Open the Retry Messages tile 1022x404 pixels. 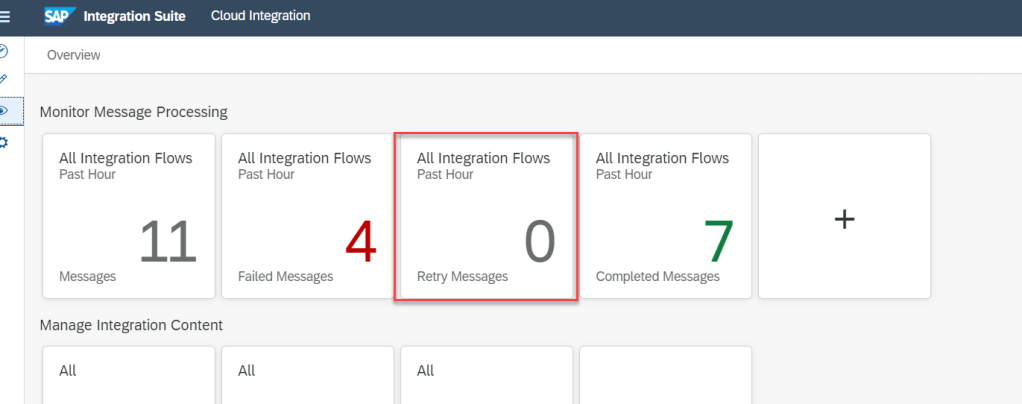coord(486,216)
